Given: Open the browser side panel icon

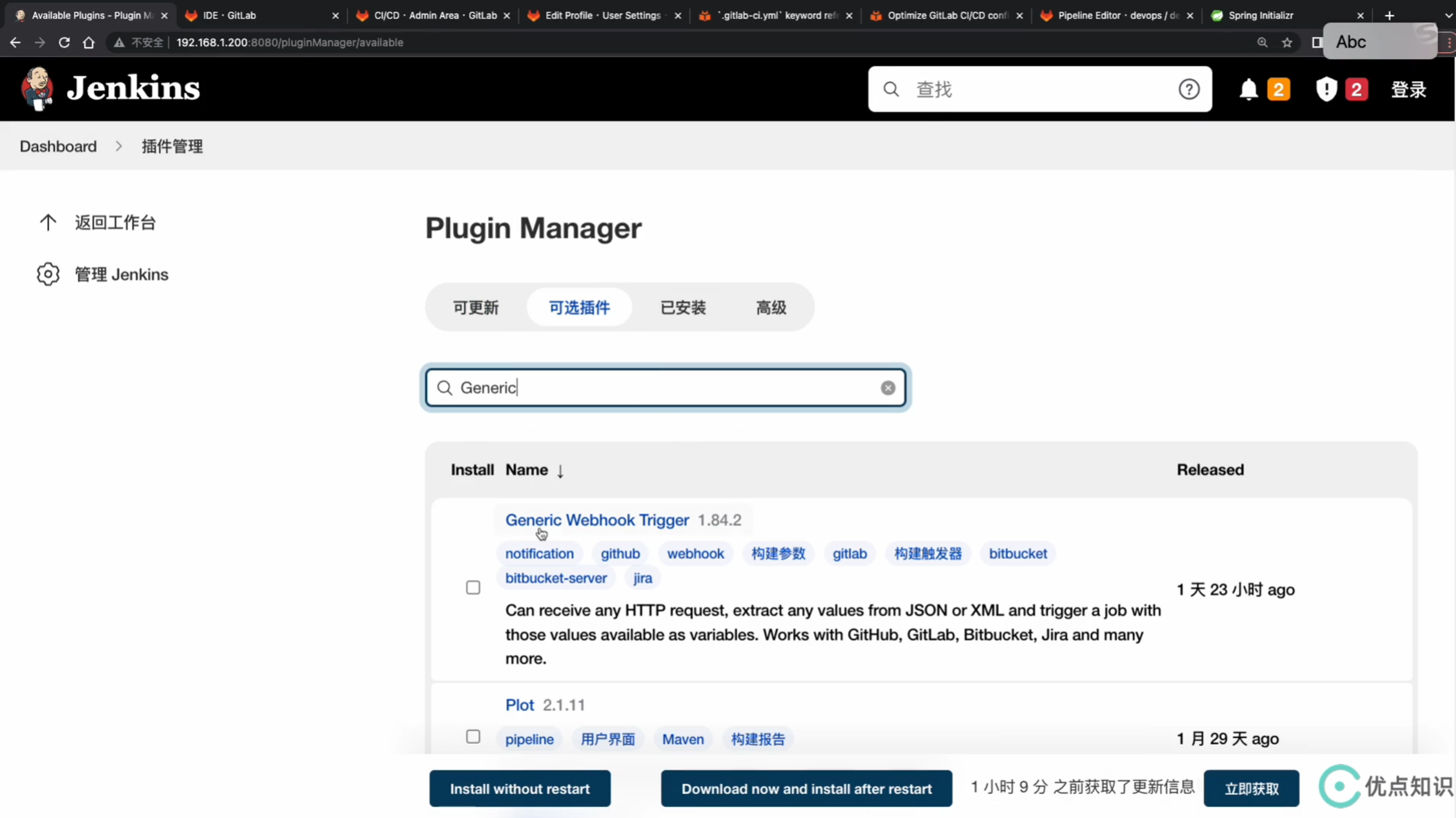Looking at the screenshot, I should [1316, 43].
